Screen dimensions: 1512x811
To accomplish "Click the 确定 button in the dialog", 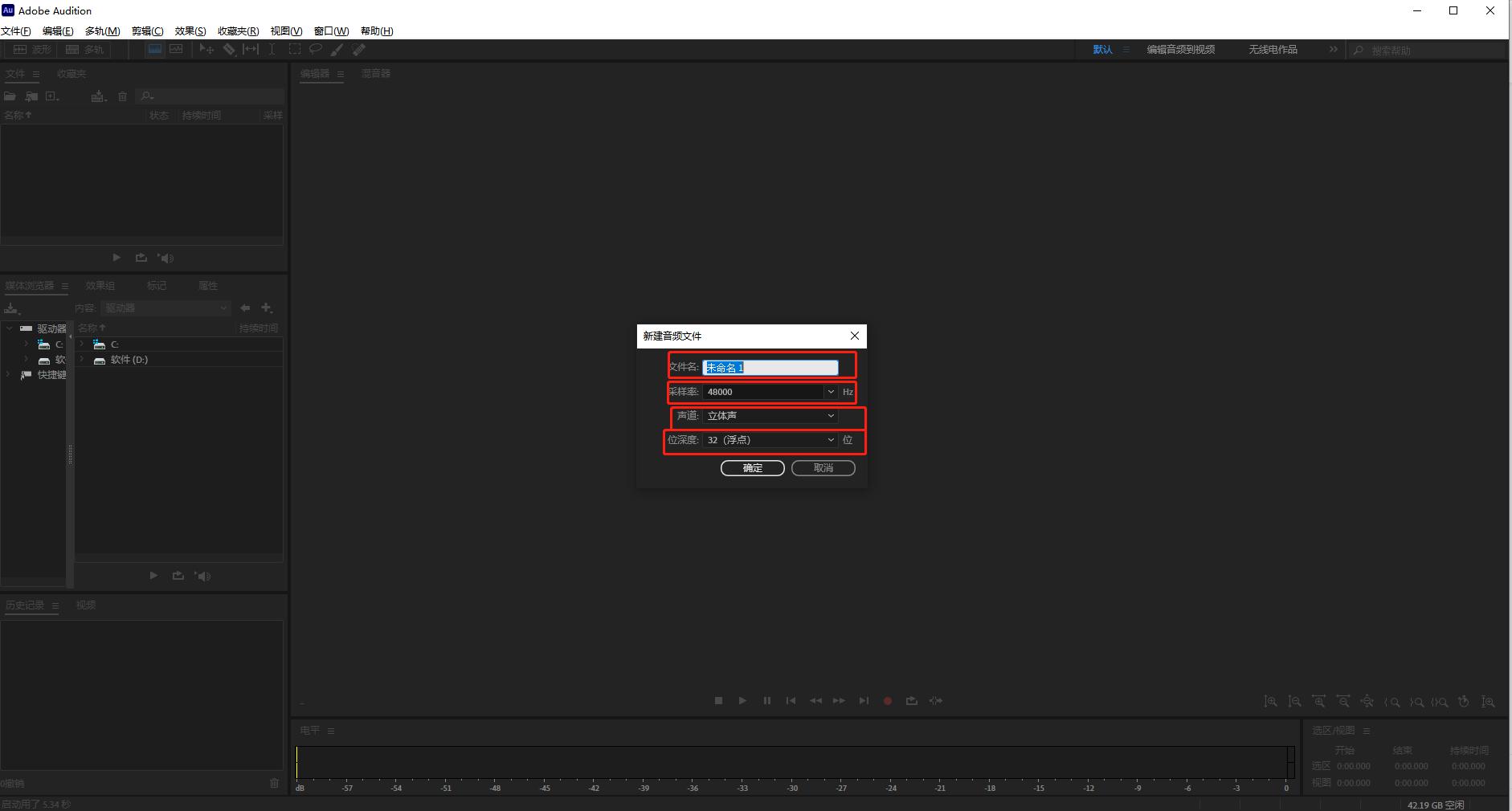I will (x=752, y=468).
